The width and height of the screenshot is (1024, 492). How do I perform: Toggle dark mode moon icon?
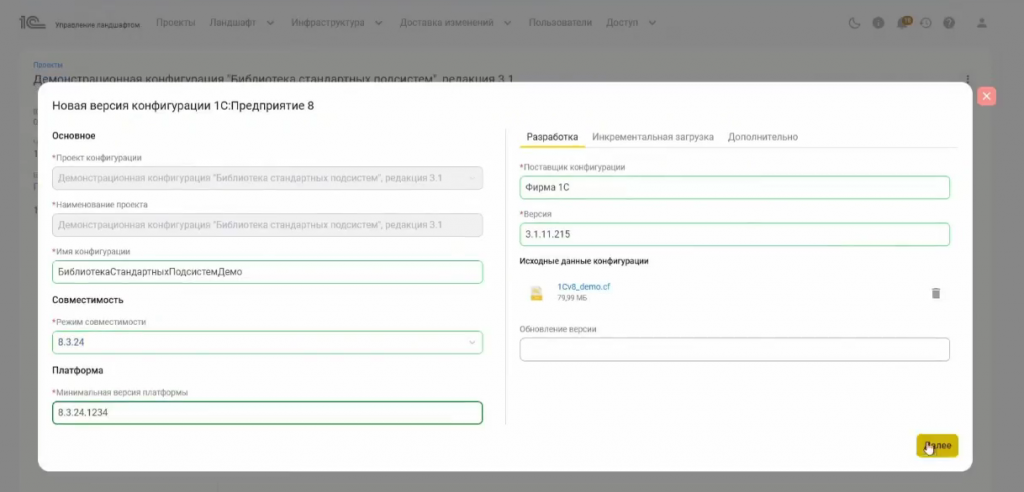[853, 22]
